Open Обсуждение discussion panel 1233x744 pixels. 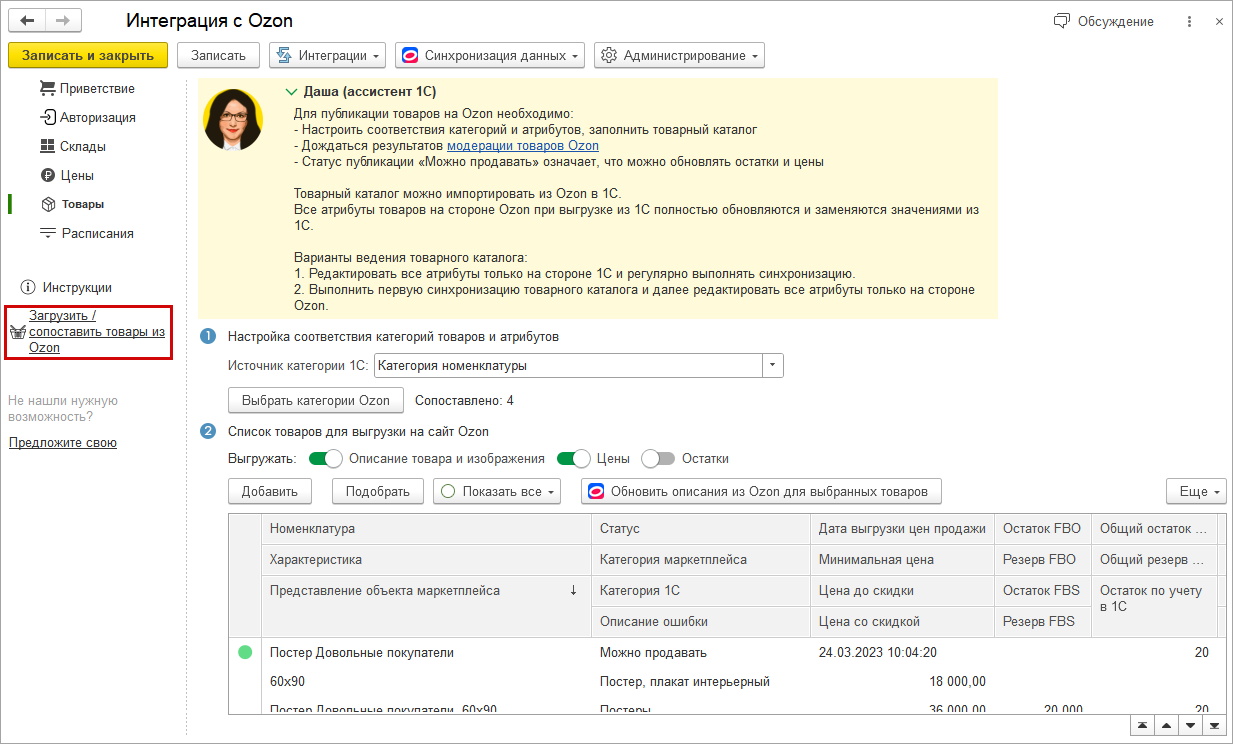point(1103,21)
